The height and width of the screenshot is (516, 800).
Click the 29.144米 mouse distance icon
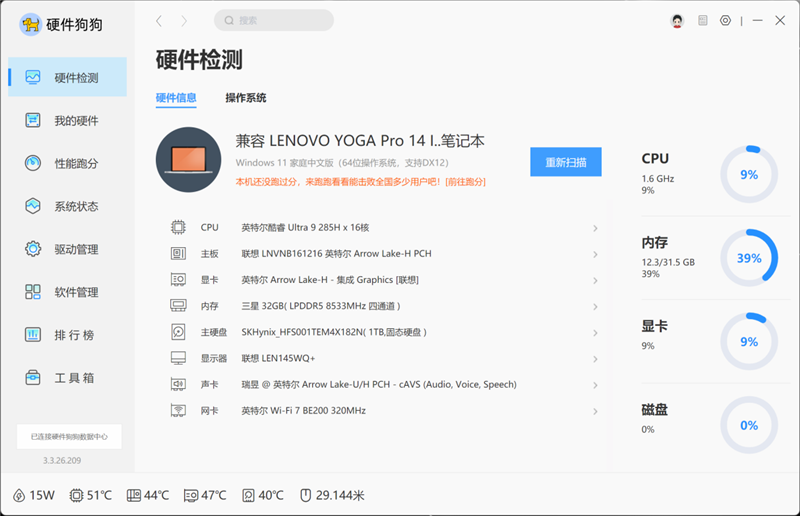[305, 496]
